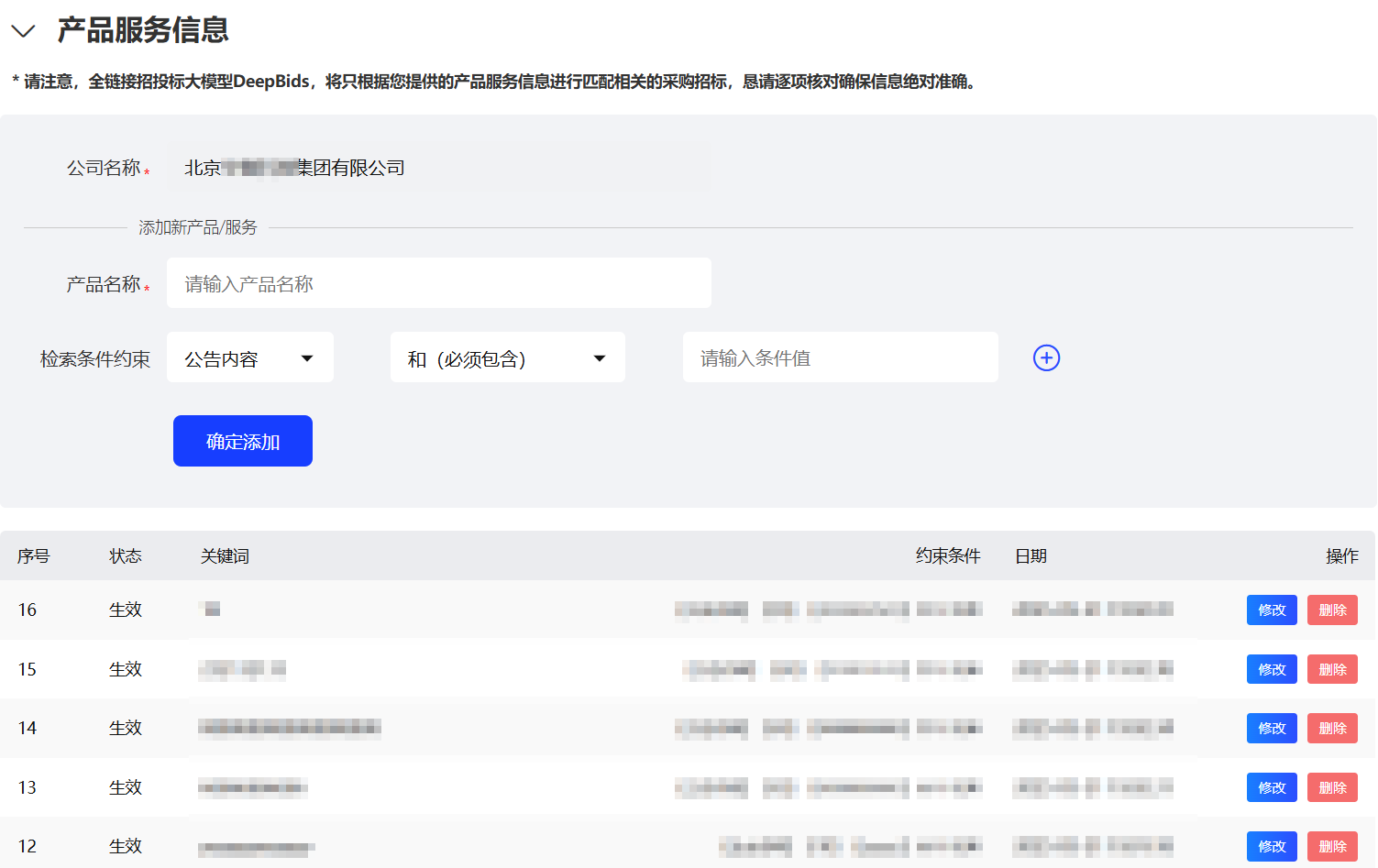Click the plus icon to add condition

click(x=1046, y=357)
